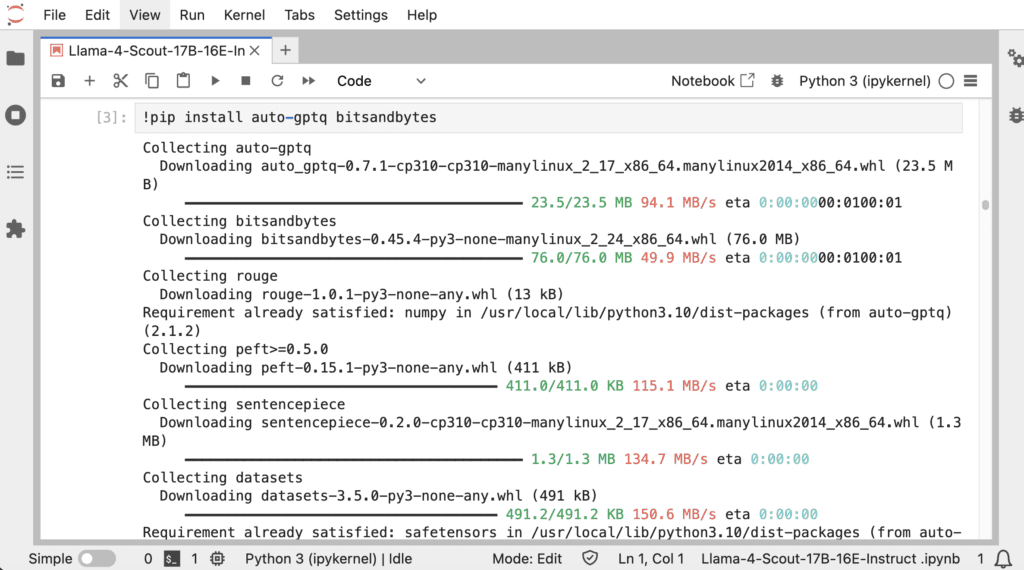Paste cell from clipboard icon

coord(184,80)
